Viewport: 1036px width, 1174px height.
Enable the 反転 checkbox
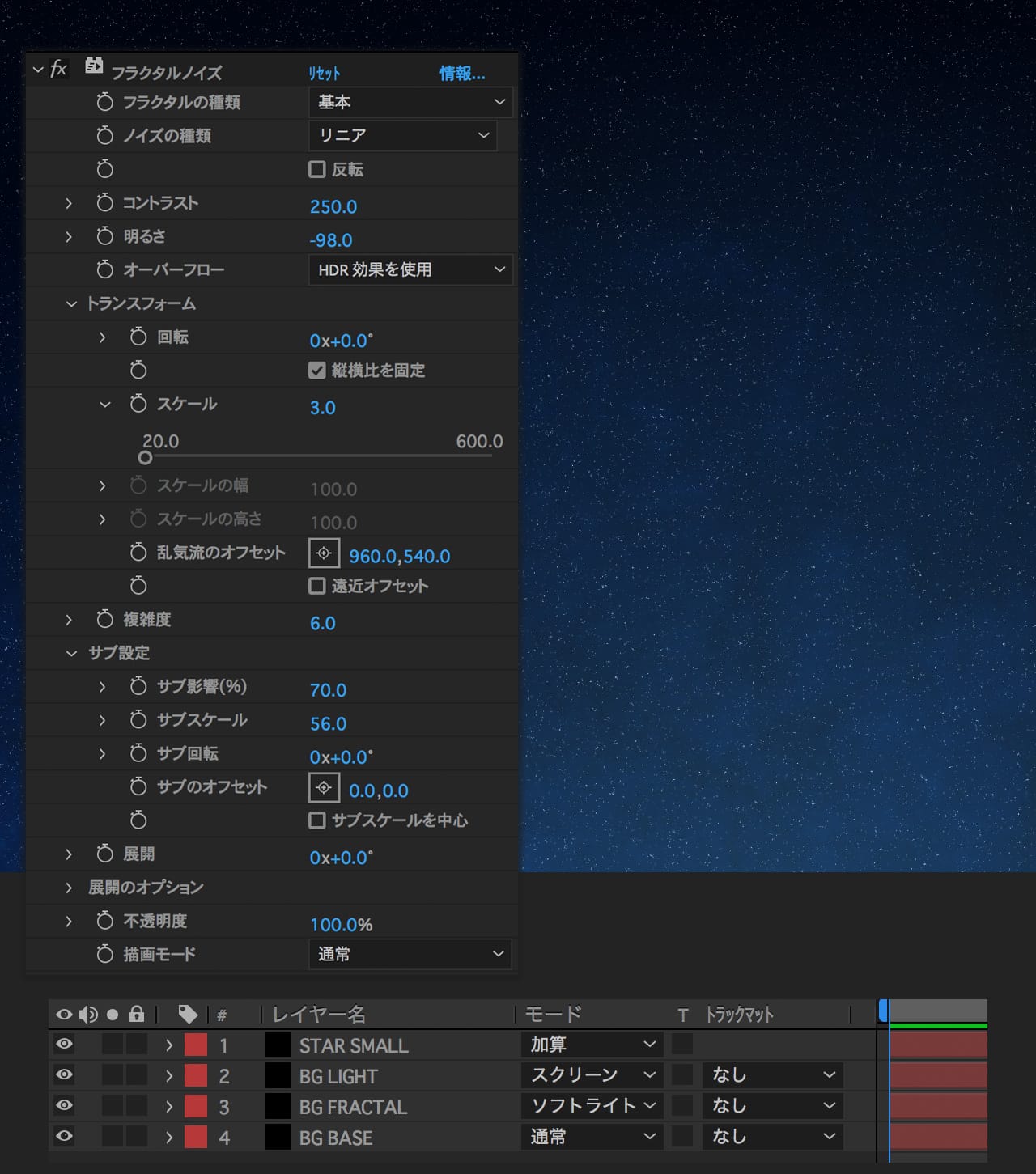[x=317, y=170]
